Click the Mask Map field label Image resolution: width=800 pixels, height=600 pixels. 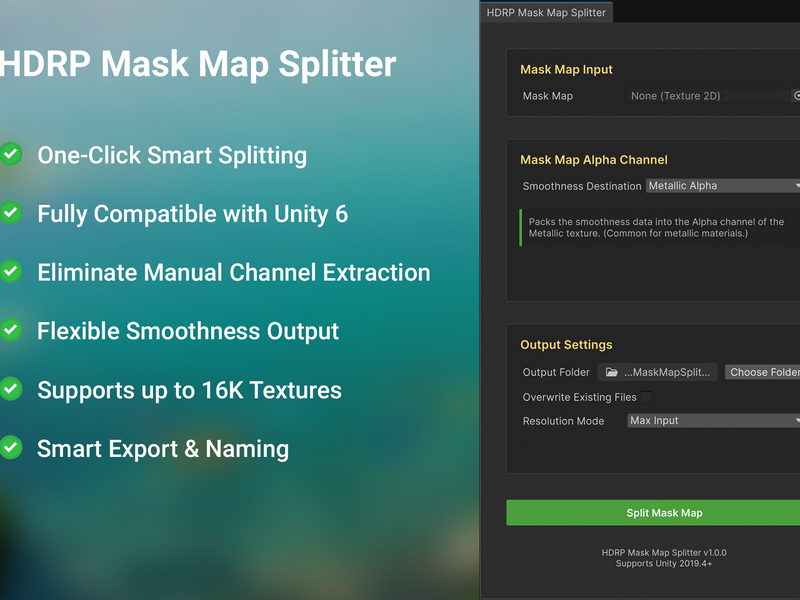(547, 96)
